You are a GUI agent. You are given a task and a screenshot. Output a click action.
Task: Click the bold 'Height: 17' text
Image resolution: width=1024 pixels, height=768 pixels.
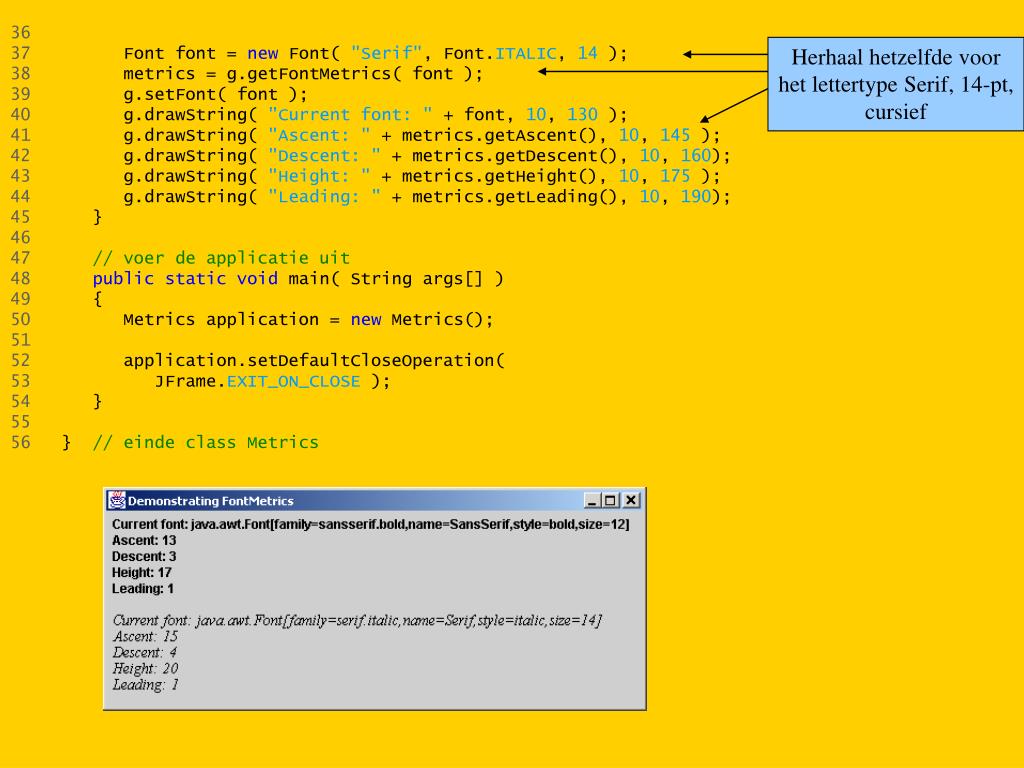(142, 573)
